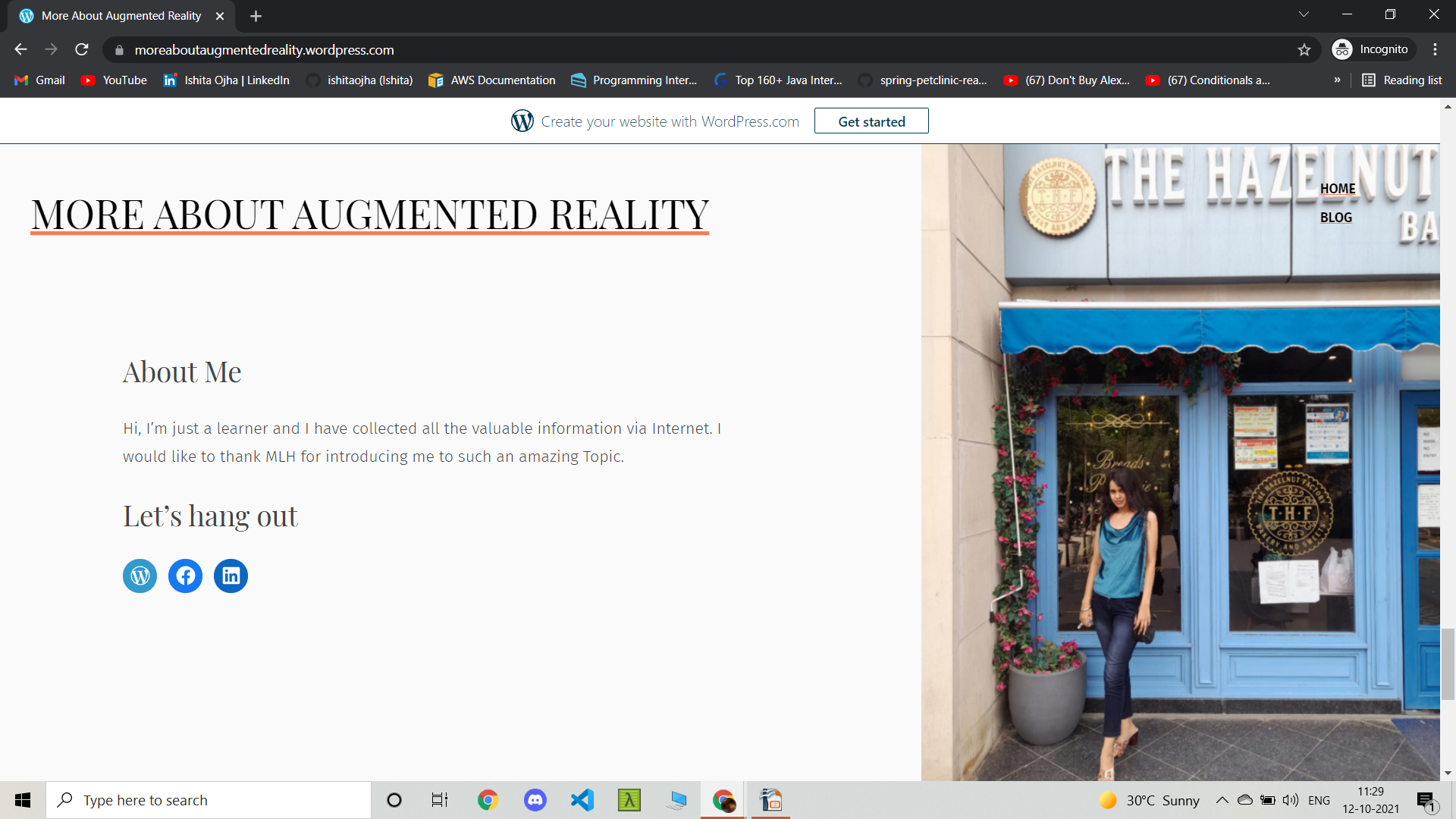Open the tab search dropdown arrow
The image size is (1456, 819).
click(x=1304, y=14)
